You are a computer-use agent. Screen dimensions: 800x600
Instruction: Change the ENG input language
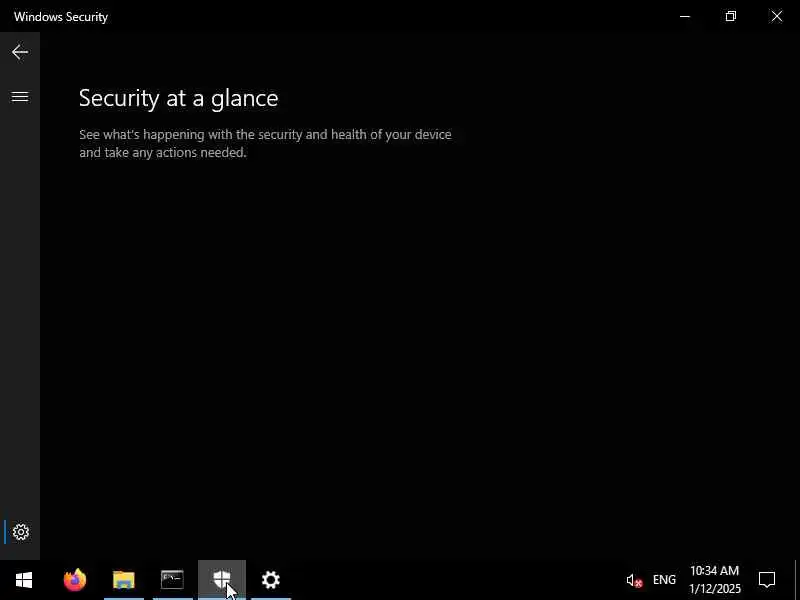click(x=664, y=580)
